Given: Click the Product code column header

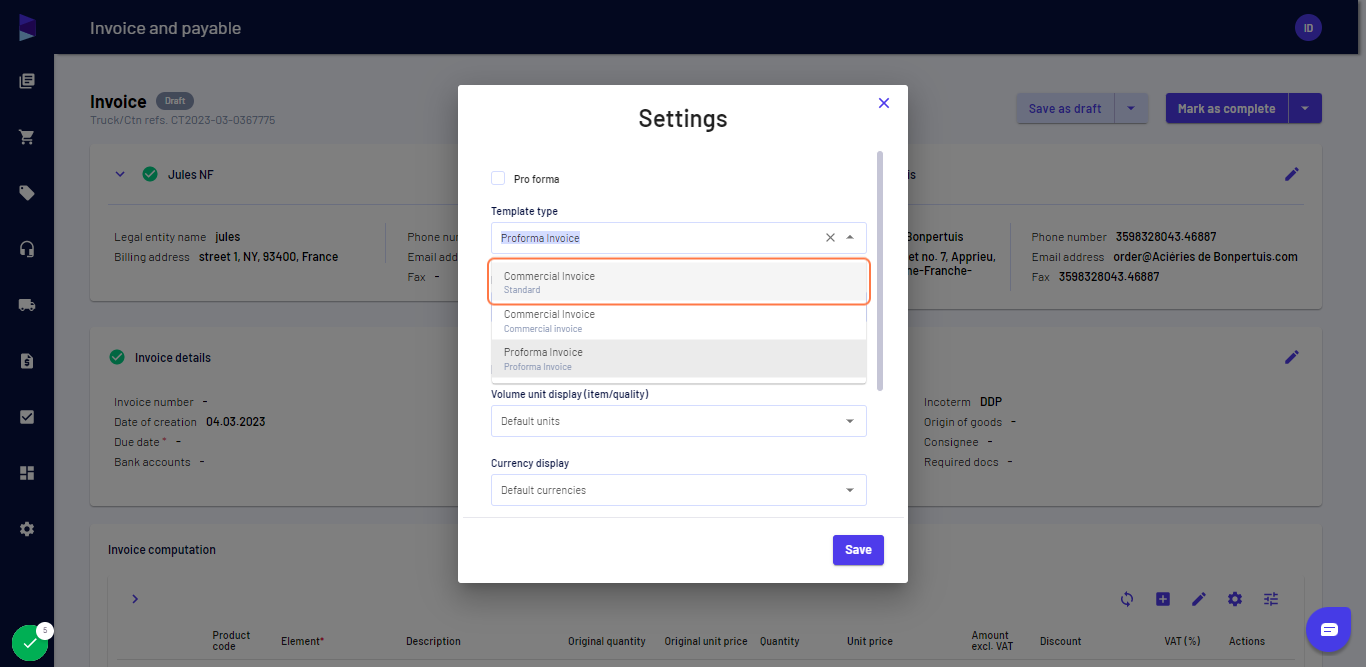Looking at the screenshot, I should click(231, 641).
